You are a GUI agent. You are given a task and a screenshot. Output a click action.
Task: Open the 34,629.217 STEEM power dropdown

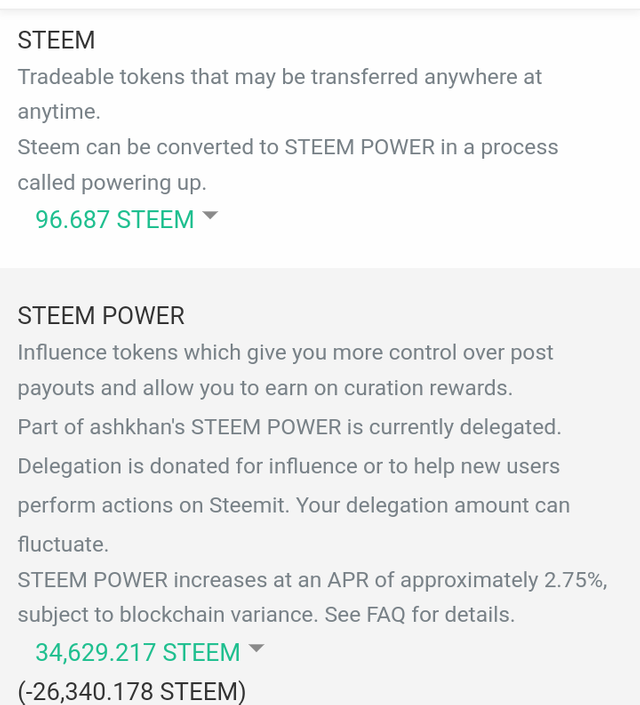click(137, 653)
